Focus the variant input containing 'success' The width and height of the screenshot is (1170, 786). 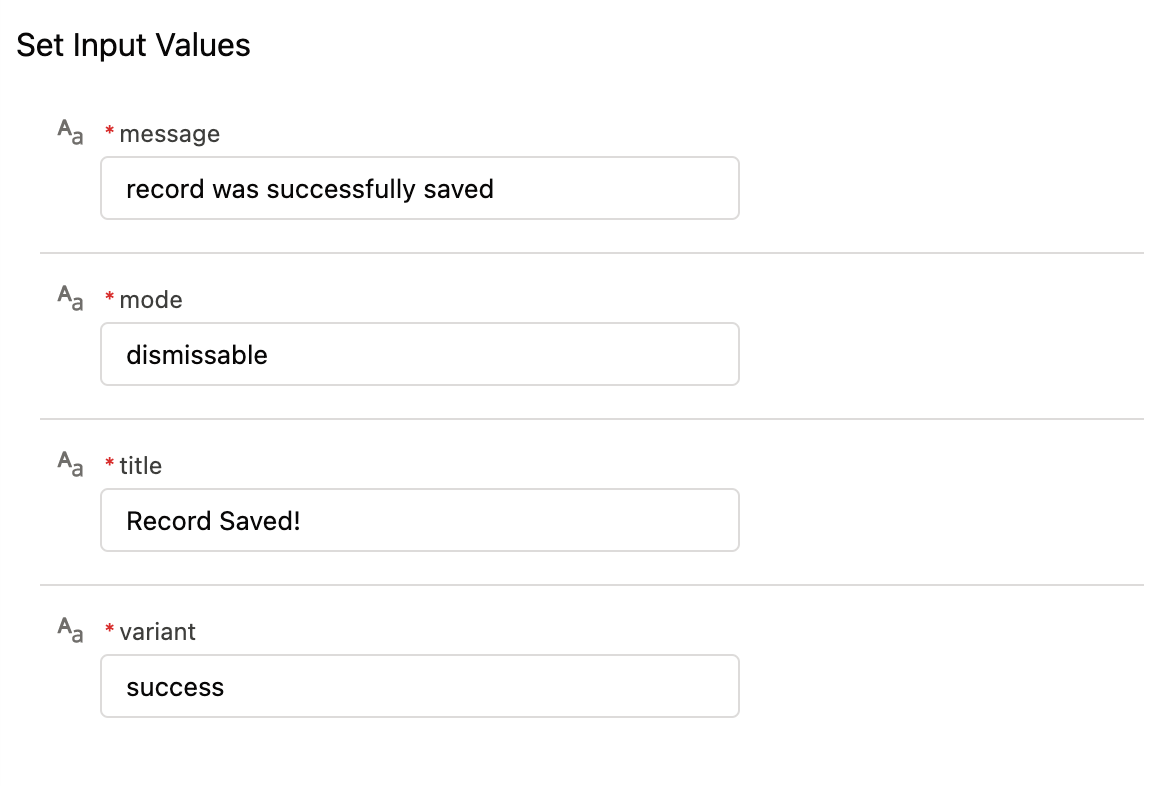point(420,686)
